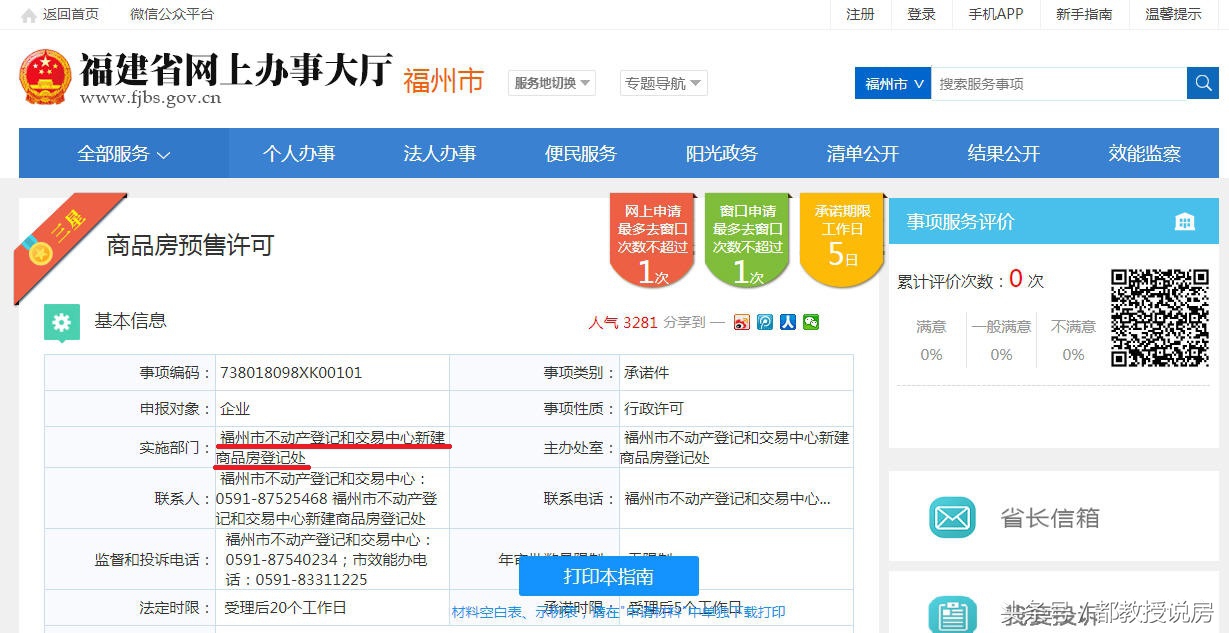Image resolution: width=1229 pixels, height=633 pixels.
Task: Open 微信公众平台 from the top bar
Action: point(172,14)
